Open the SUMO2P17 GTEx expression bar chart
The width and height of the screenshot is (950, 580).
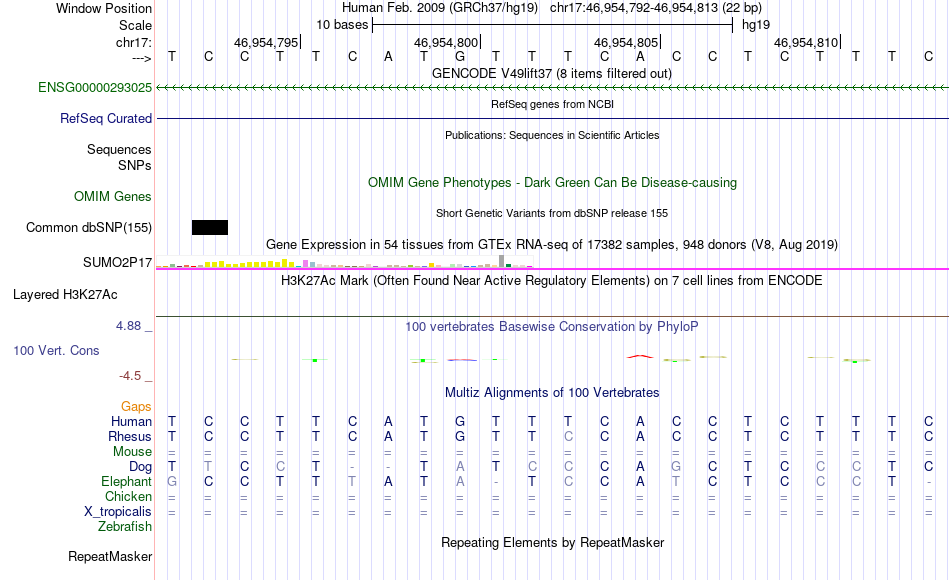tap(344, 262)
